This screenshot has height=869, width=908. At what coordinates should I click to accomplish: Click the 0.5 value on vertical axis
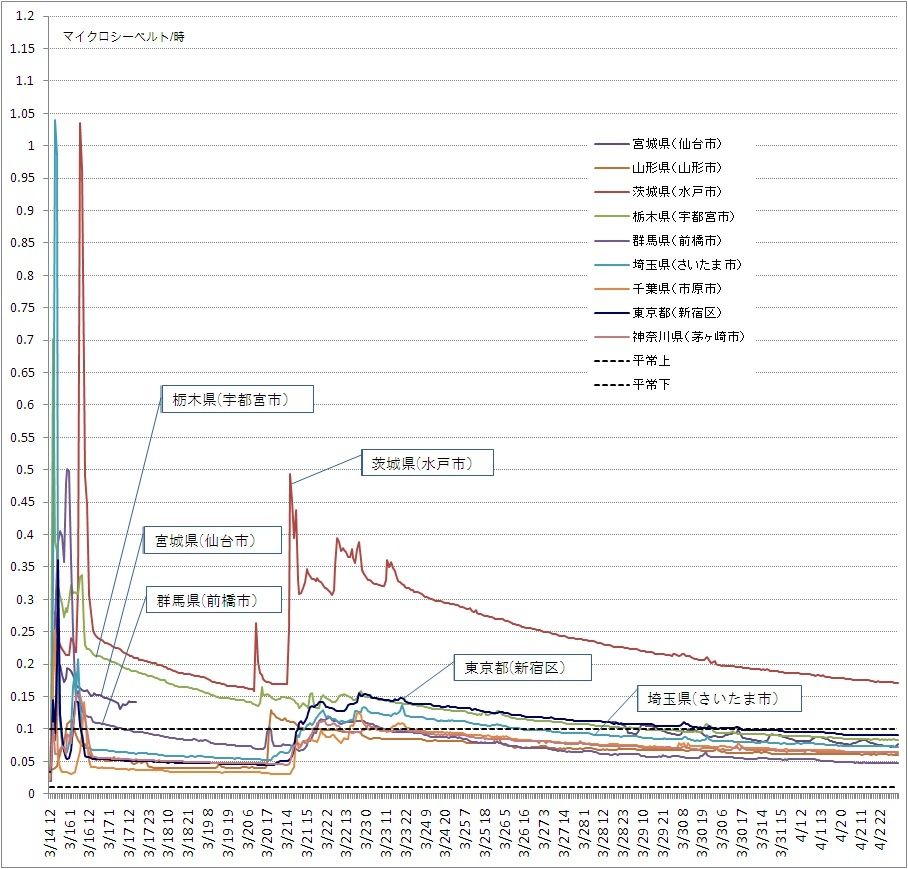click(x=26, y=470)
